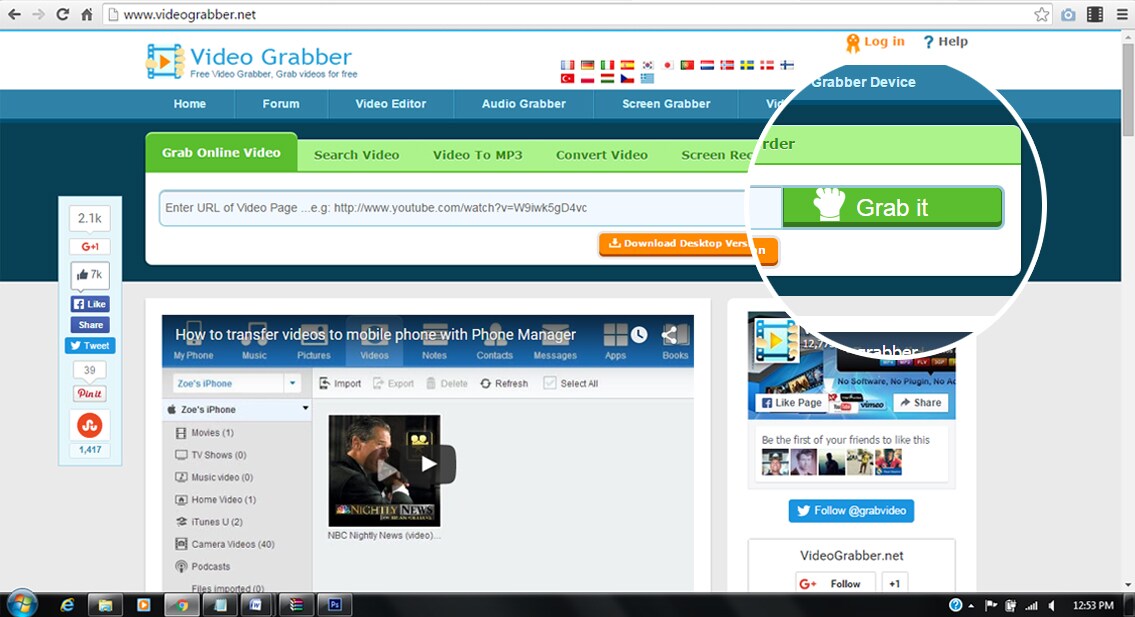Open the browser home page icon

pyautogui.click(x=86, y=14)
